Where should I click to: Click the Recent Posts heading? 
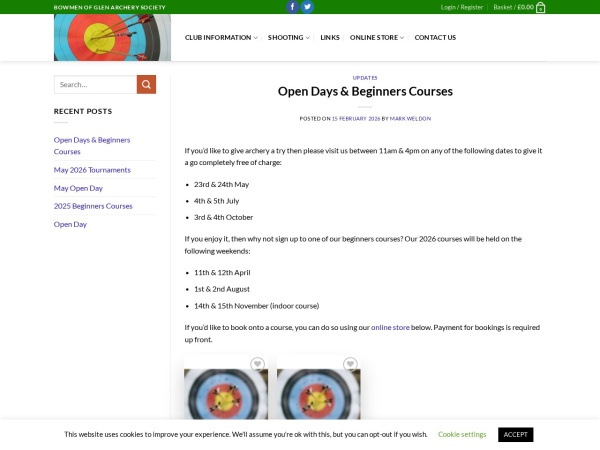[83, 111]
